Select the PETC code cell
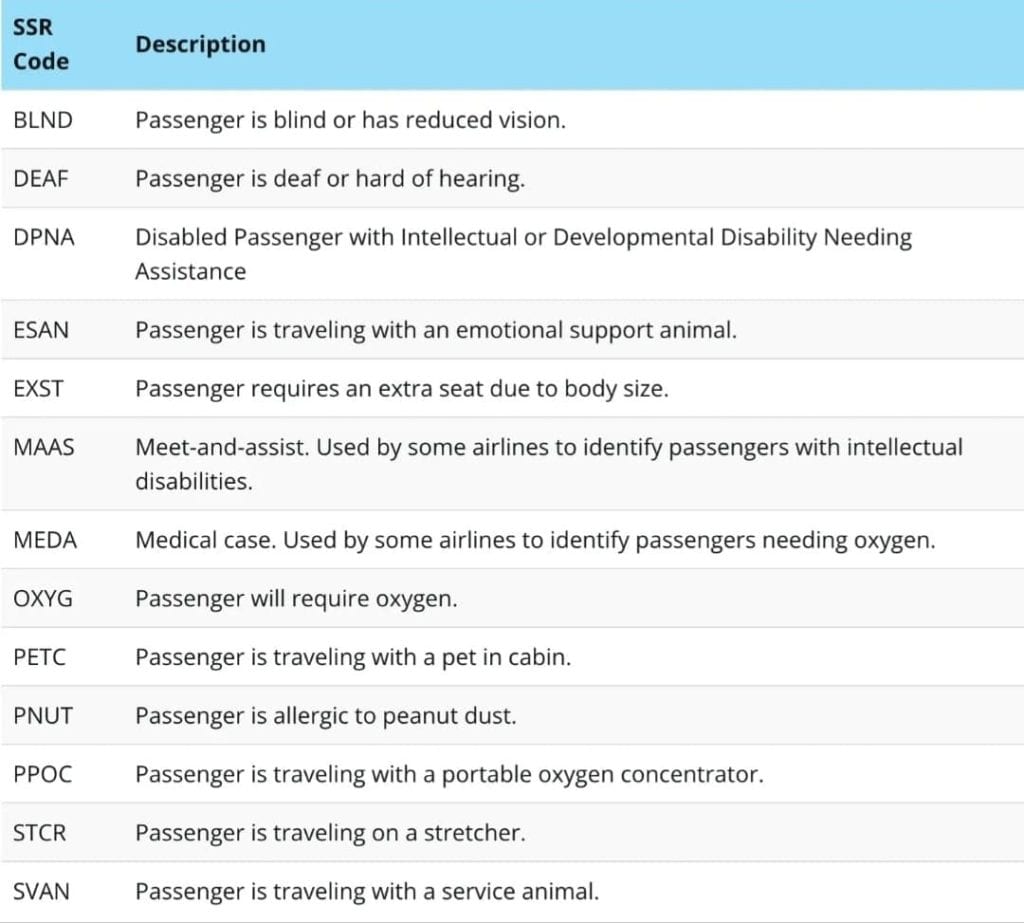1024x923 pixels. pyautogui.click(x=41, y=657)
